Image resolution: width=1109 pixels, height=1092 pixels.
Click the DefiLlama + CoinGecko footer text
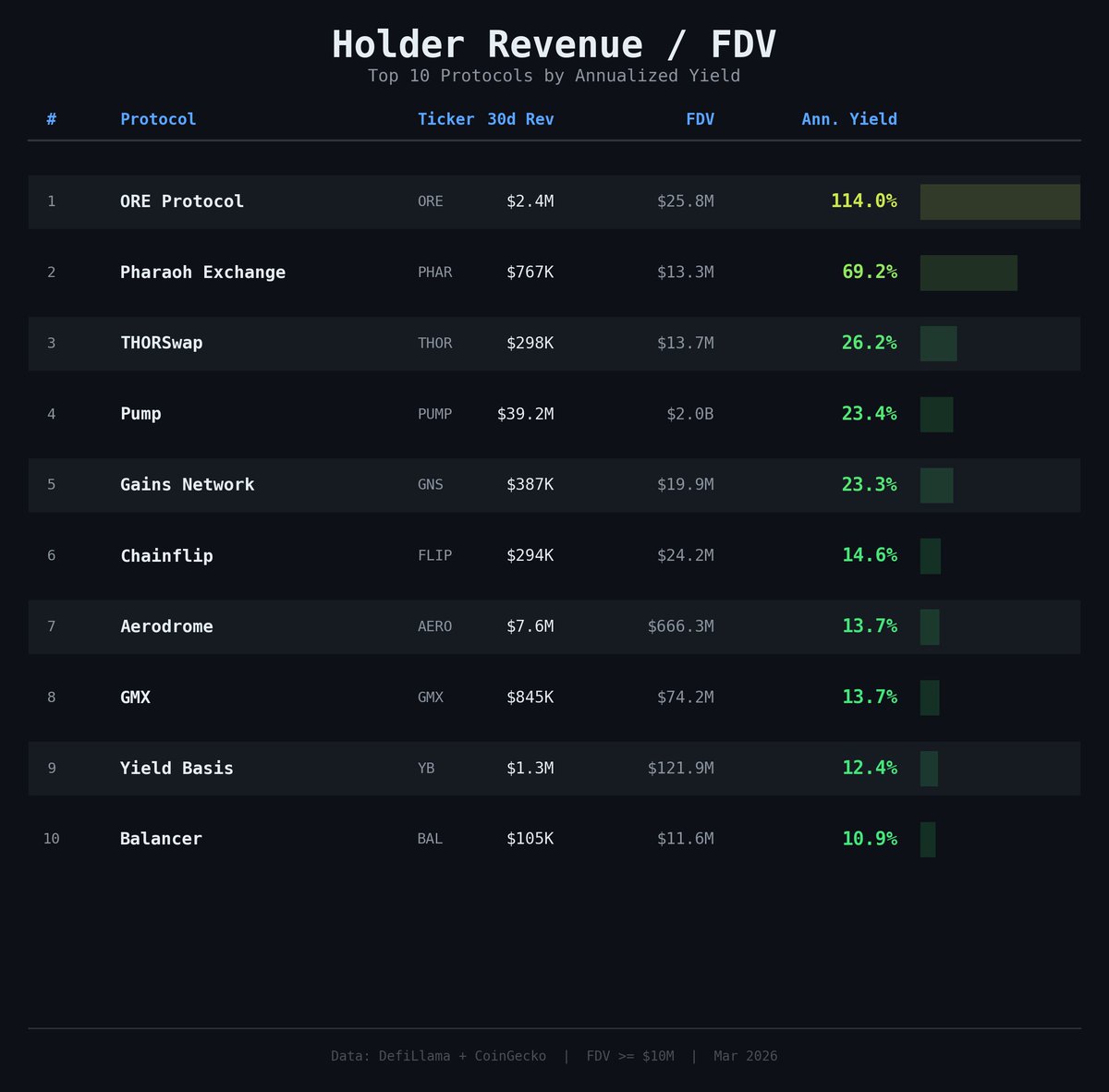click(x=439, y=1056)
